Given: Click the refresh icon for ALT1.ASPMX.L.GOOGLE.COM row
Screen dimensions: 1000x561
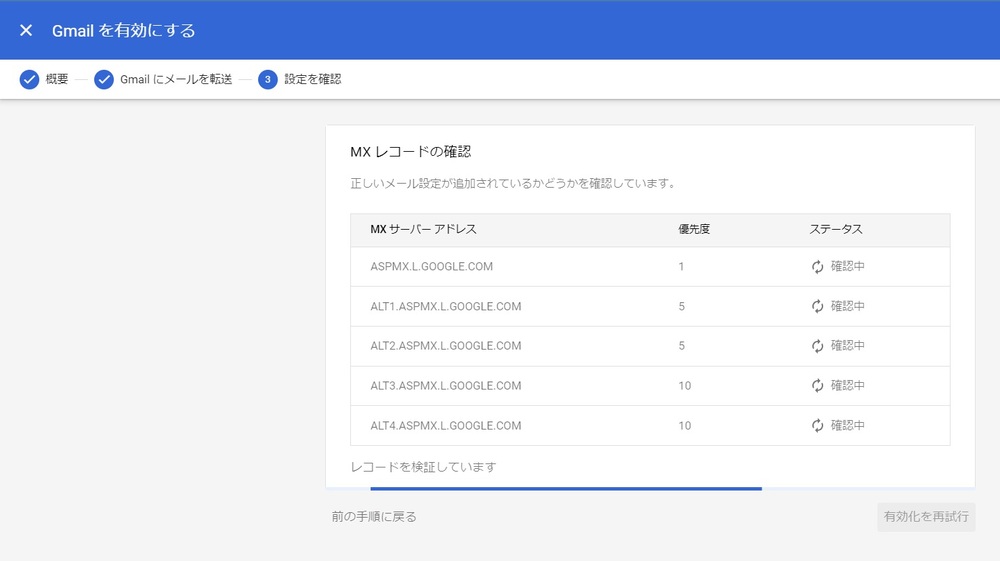Looking at the screenshot, I should click(x=817, y=307).
